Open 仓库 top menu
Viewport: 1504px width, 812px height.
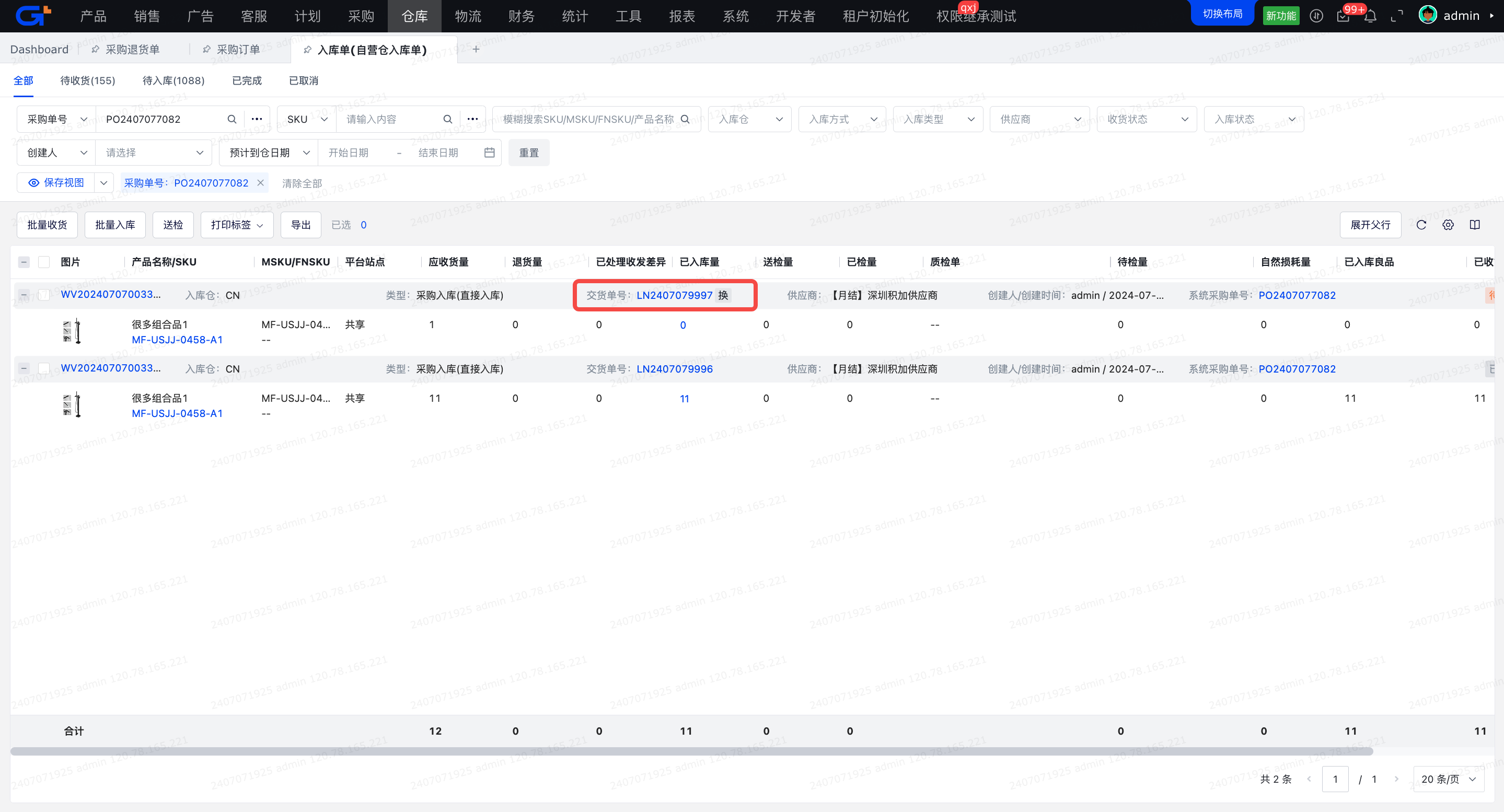(414, 16)
